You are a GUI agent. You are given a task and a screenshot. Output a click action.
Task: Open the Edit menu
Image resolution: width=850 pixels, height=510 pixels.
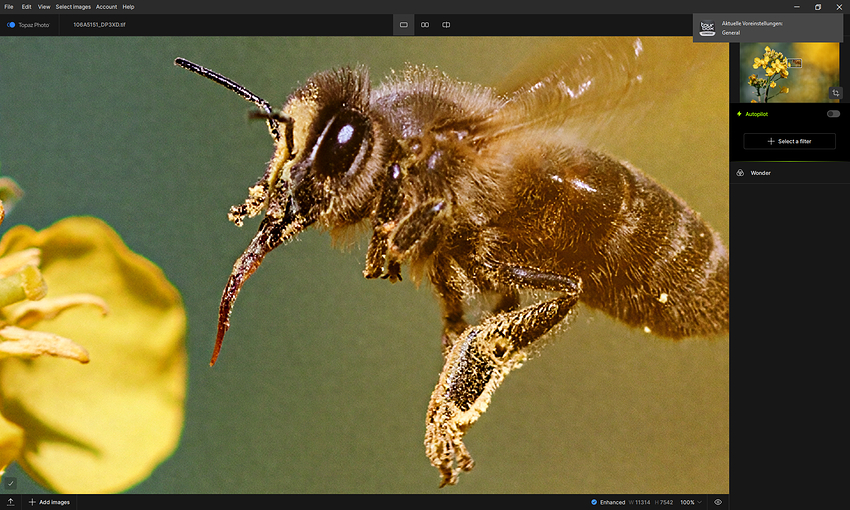(27, 7)
